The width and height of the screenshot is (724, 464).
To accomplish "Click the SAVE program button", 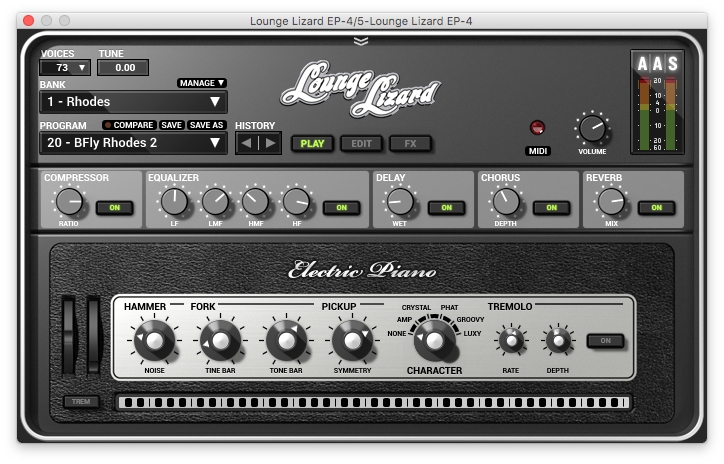I will click(x=171, y=125).
